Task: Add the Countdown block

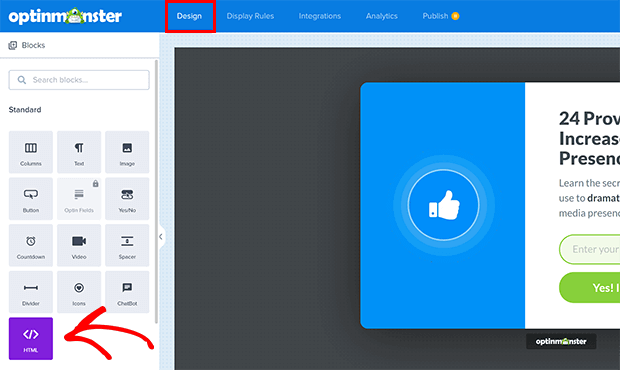Action: tap(31, 245)
